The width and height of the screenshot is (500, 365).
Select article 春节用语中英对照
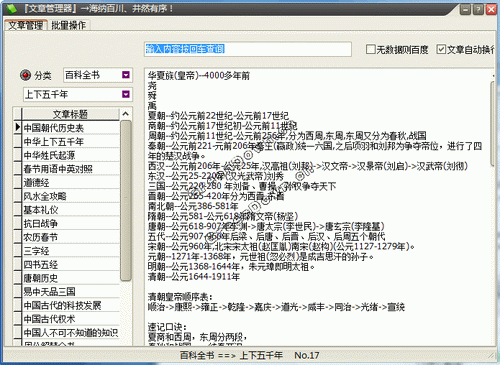pos(70,169)
